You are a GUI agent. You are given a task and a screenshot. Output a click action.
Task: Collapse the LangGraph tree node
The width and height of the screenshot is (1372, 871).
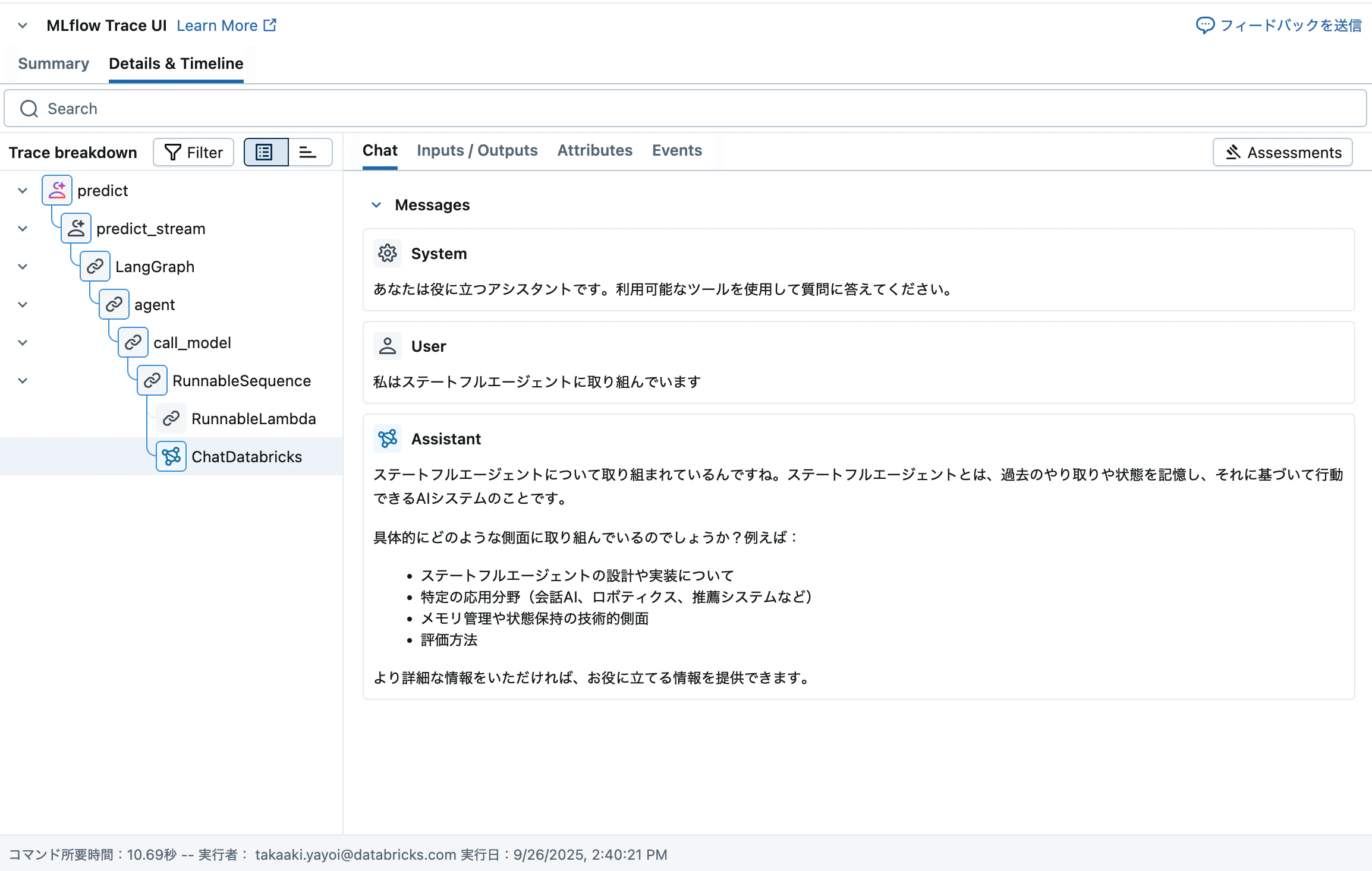tap(23, 267)
